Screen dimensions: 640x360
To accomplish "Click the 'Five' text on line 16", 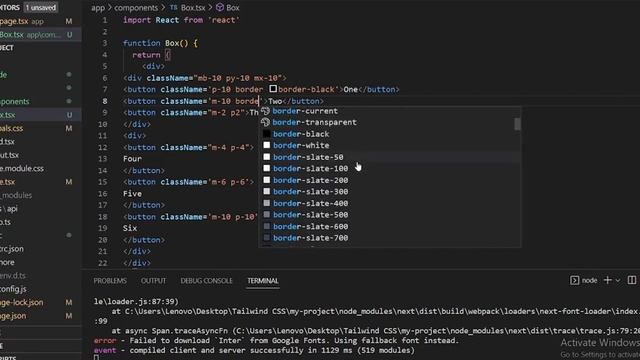I will [x=132, y=193].
